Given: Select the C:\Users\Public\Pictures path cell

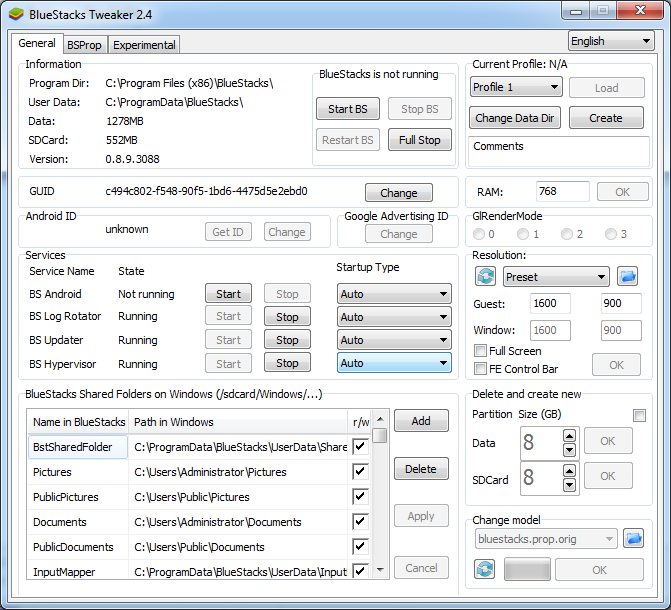Looking at the screenshot, I should [x=238, y=497].
